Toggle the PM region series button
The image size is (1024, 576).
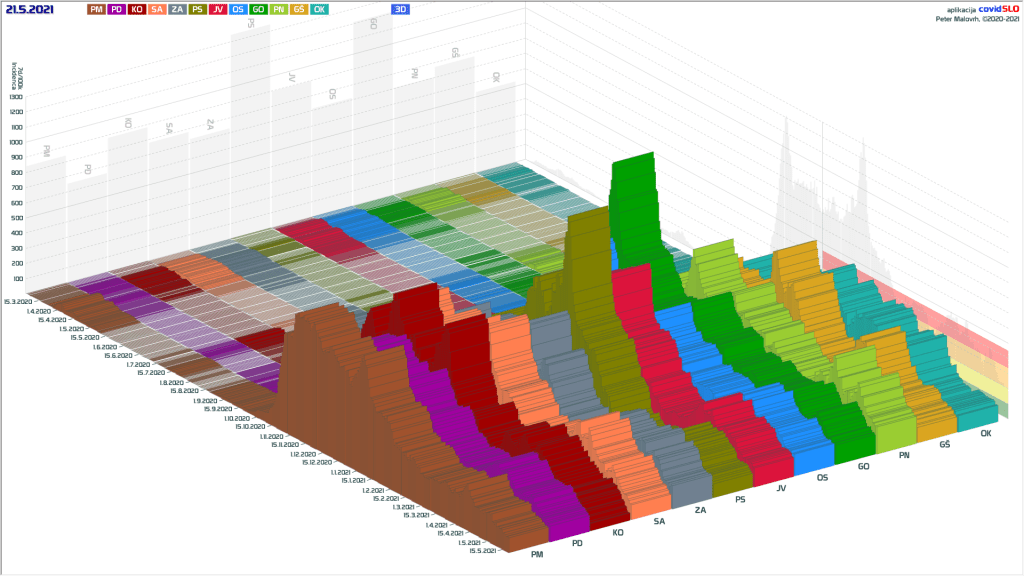(x=97, y=9)
